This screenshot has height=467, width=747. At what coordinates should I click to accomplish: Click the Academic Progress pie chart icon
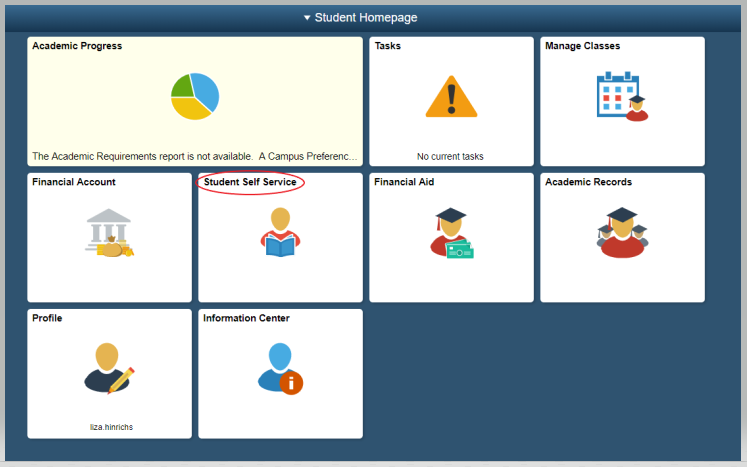pyautogui.click(x=195, y=96)
